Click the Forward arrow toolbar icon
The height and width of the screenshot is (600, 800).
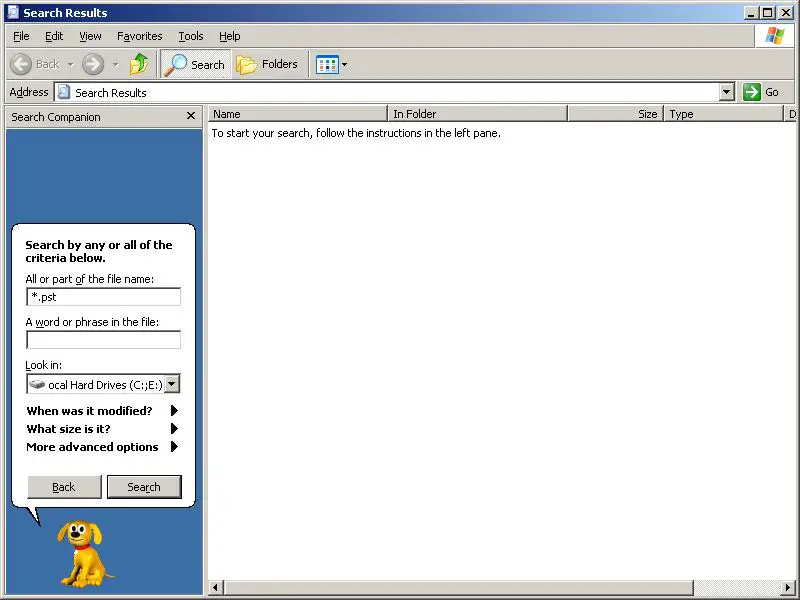coord(93,64)
